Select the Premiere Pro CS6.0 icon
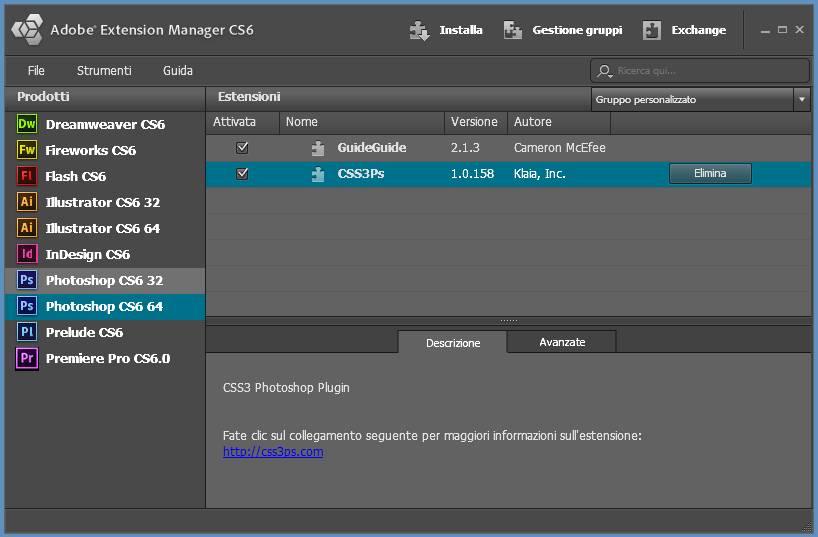This screenshot has height=537, width=818. coord(27,358)
